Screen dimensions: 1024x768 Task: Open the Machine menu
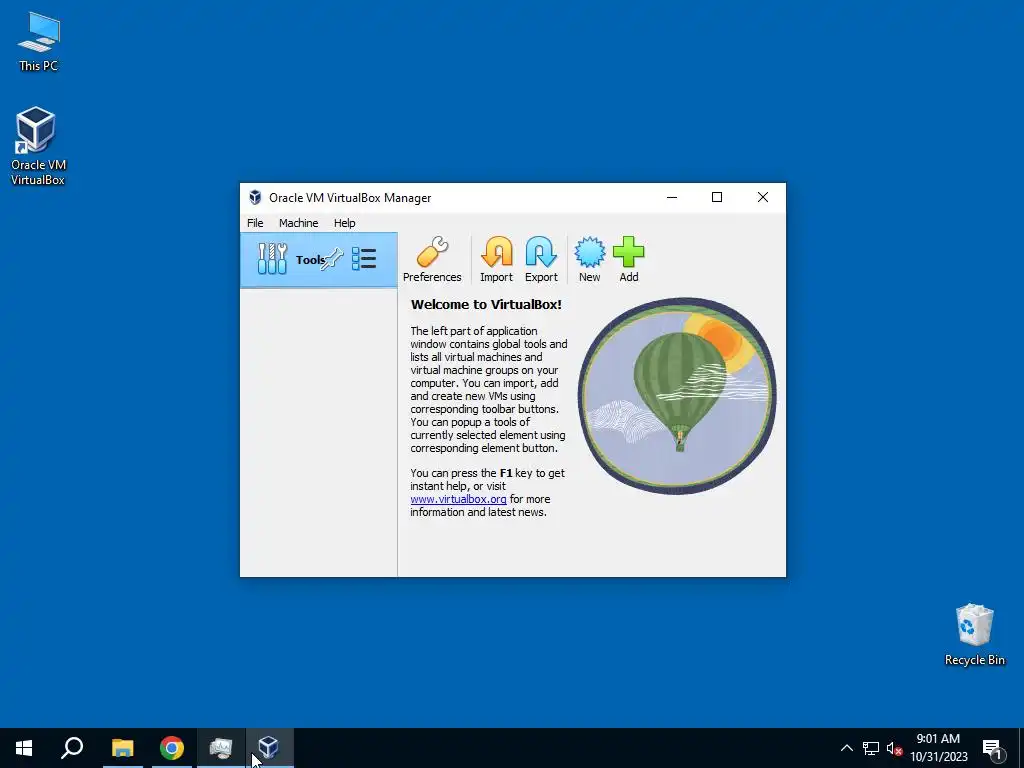pyautogui.click(x=298, y=223)
